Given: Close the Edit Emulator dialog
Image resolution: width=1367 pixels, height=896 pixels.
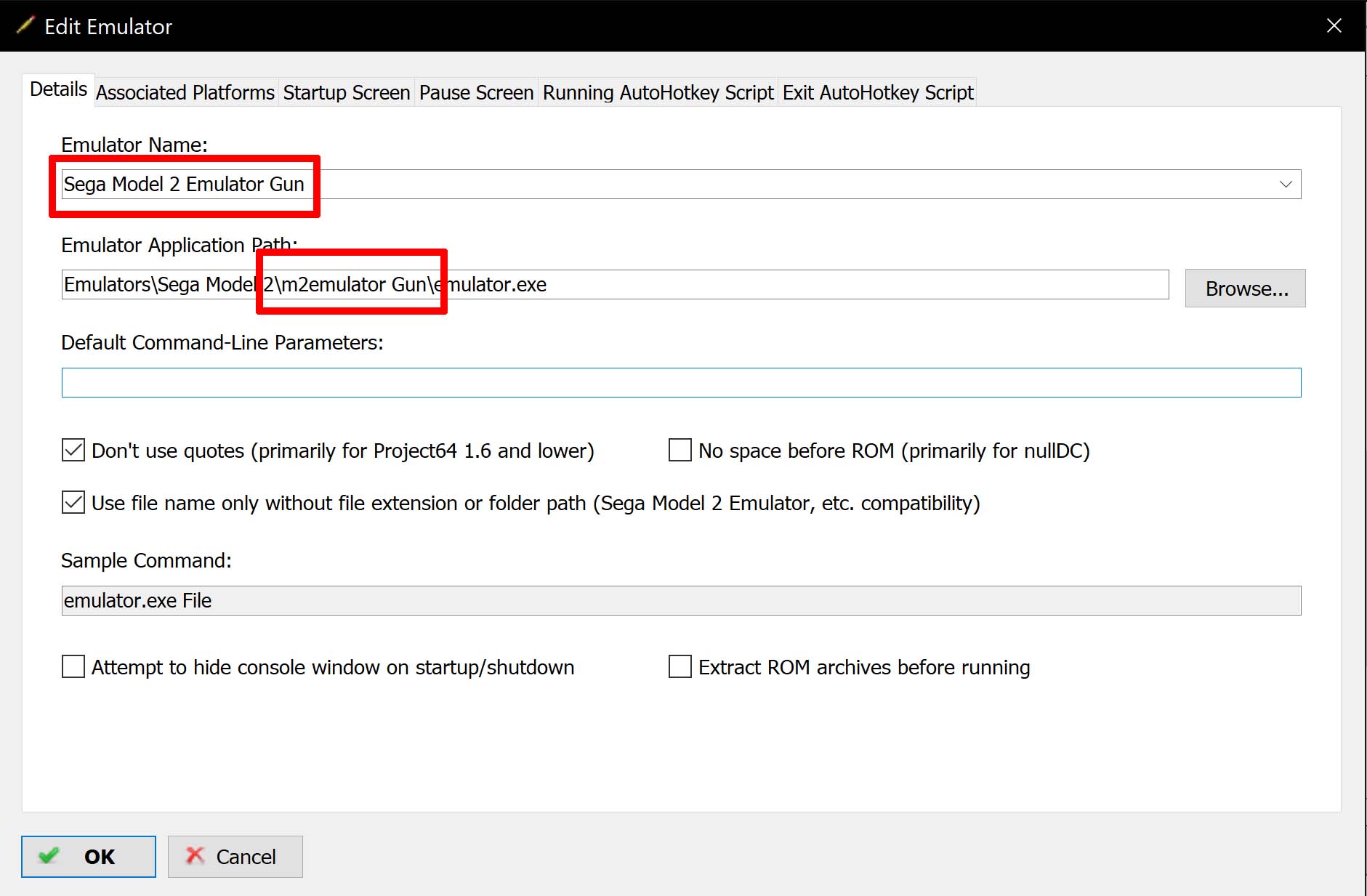Looking at the screenshot, I should [x=1334, y=26].
